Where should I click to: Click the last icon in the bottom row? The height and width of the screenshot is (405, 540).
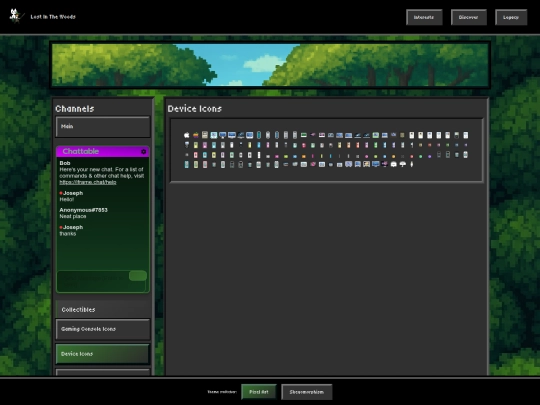pyautogui.click(x=412, y=164)
